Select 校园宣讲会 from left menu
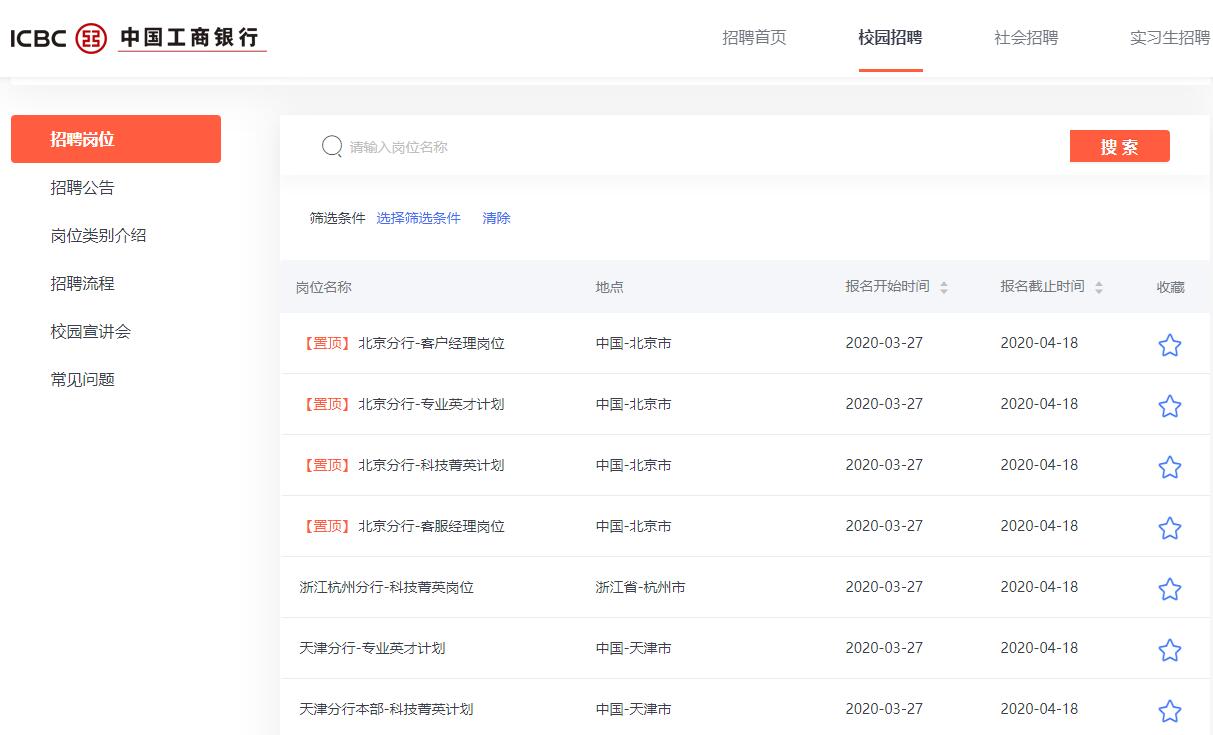The height and width of the screenshot is (735, 1213). pyautogui.click(x=91, y=332)
